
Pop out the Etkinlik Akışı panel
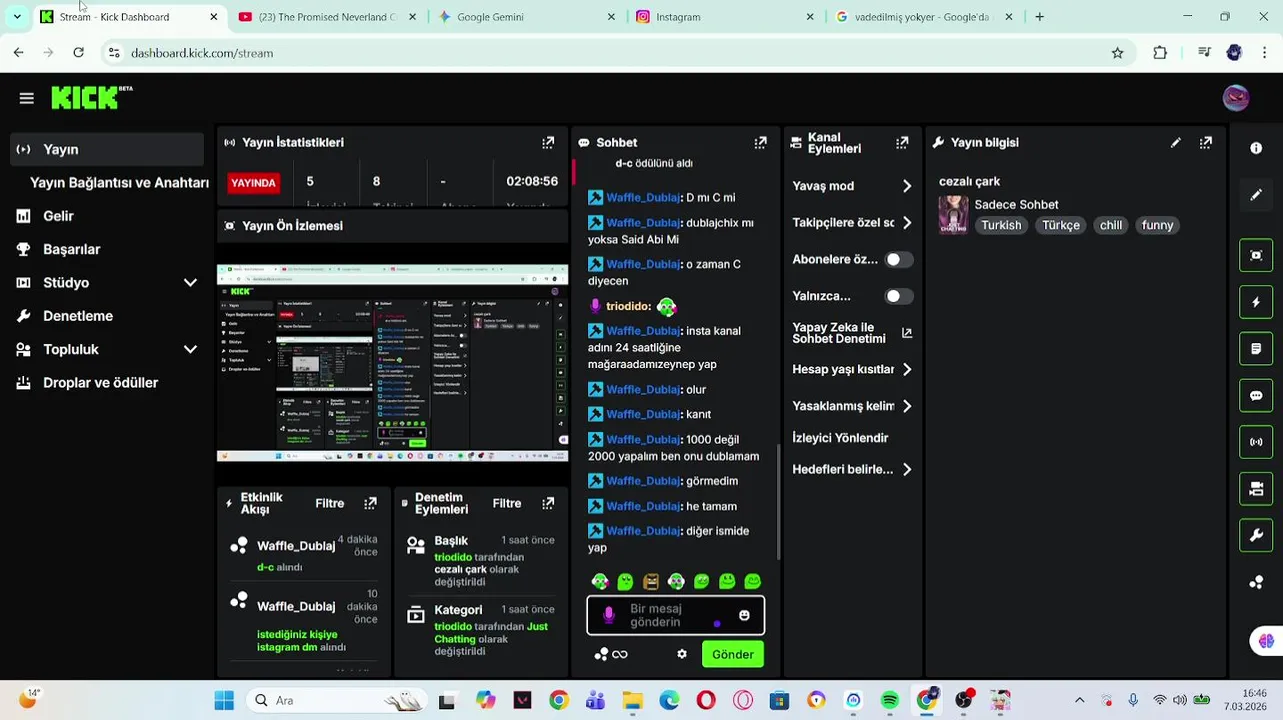point(370,503)
